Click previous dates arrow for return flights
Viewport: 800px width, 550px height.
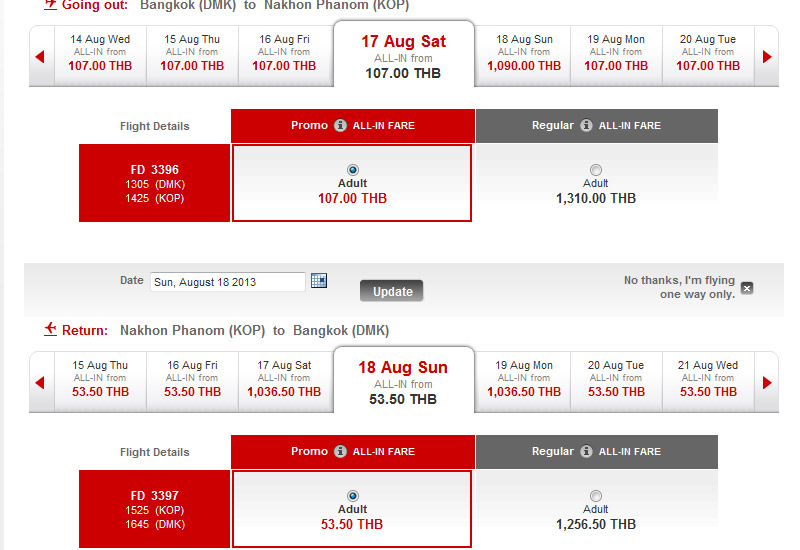(x=41, y=383)
